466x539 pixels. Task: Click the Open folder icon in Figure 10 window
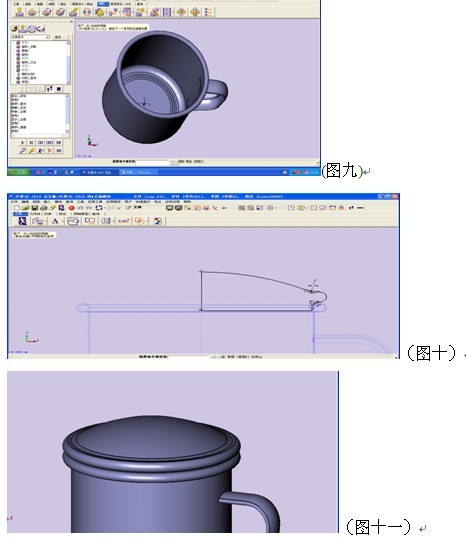coord(25,208)
